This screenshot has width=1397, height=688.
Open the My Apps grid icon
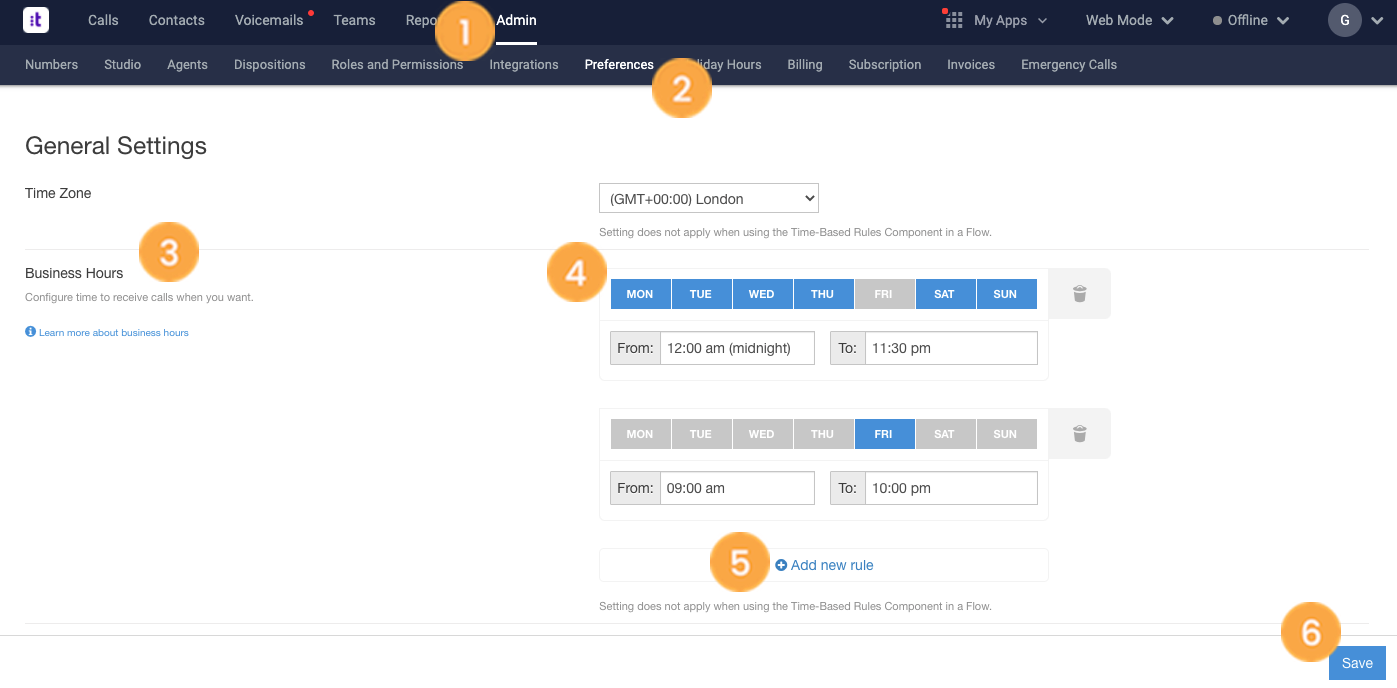click(954, 20)
